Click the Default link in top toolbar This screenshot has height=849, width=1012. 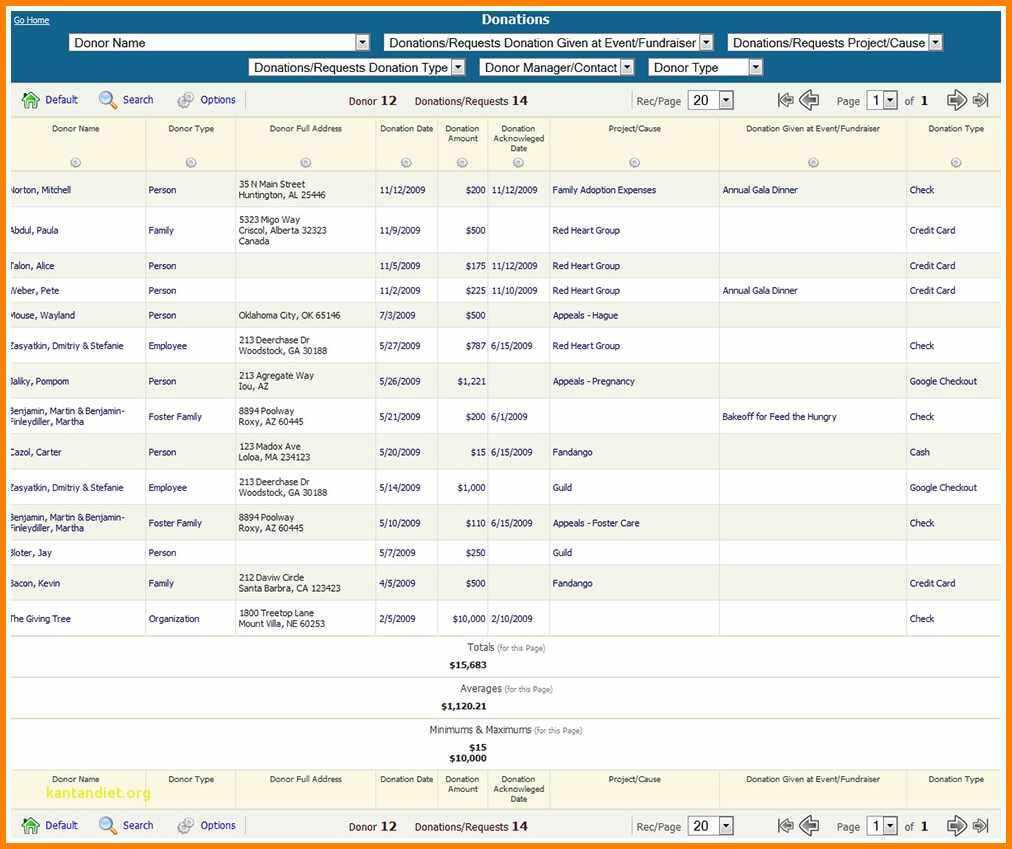pos(61,99)
